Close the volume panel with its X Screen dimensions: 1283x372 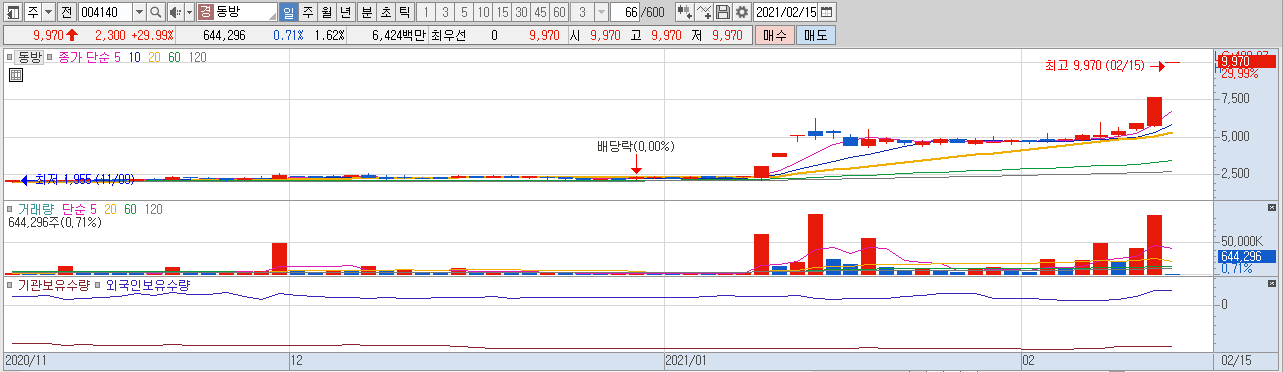click(1272, 209)
